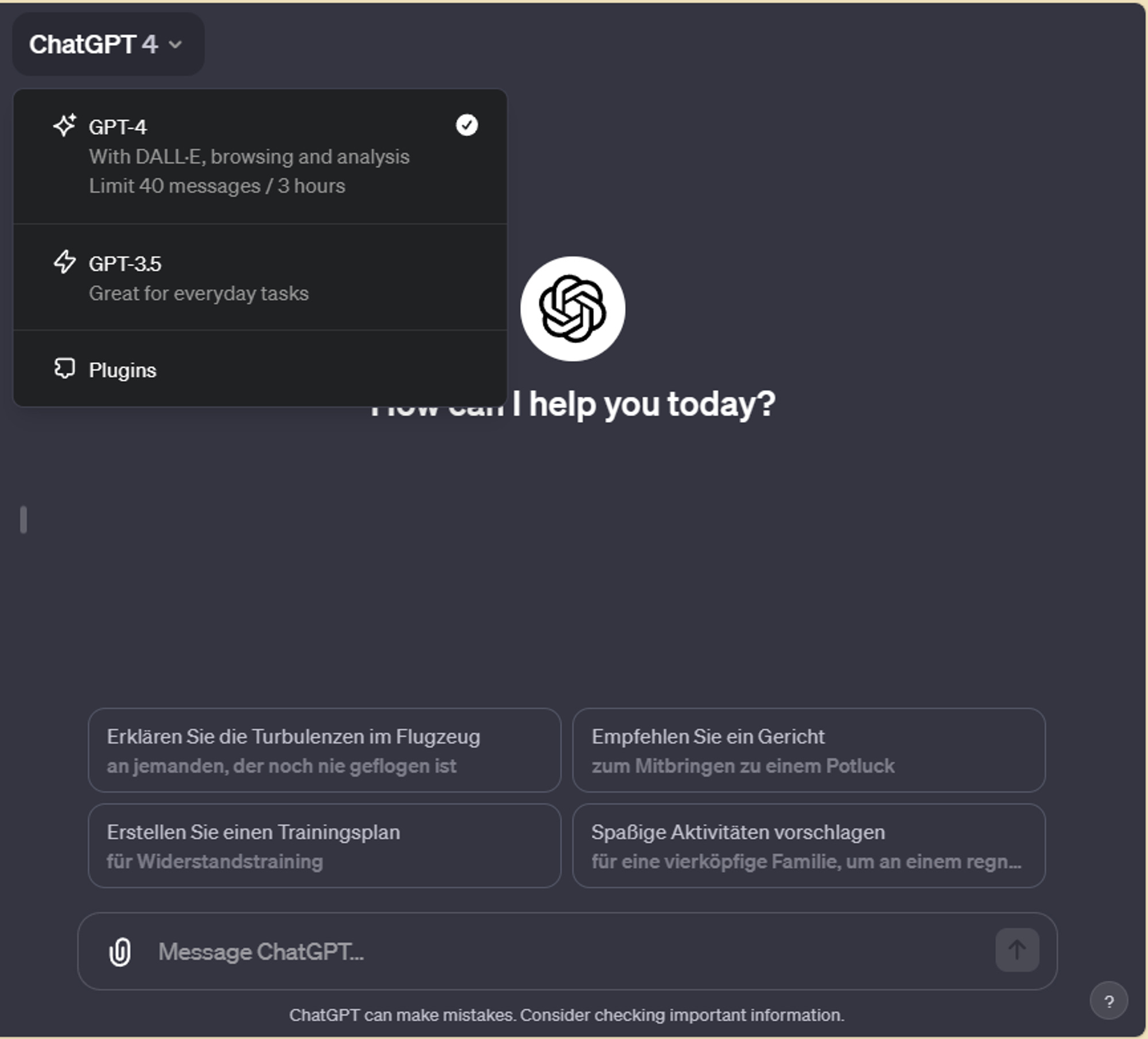Click the sparkle icon beside GPT-4
The image size is (1148, 1039).
[65, 125]
